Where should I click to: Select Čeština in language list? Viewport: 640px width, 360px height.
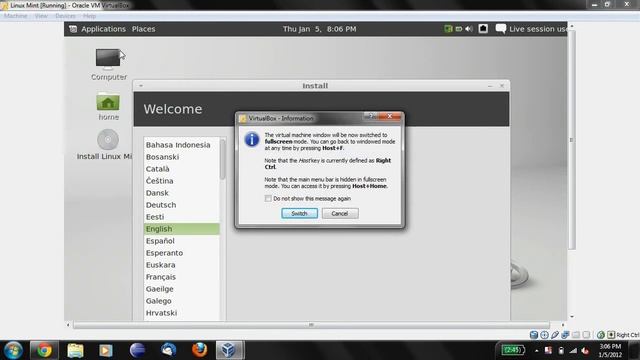coord(182,181)
